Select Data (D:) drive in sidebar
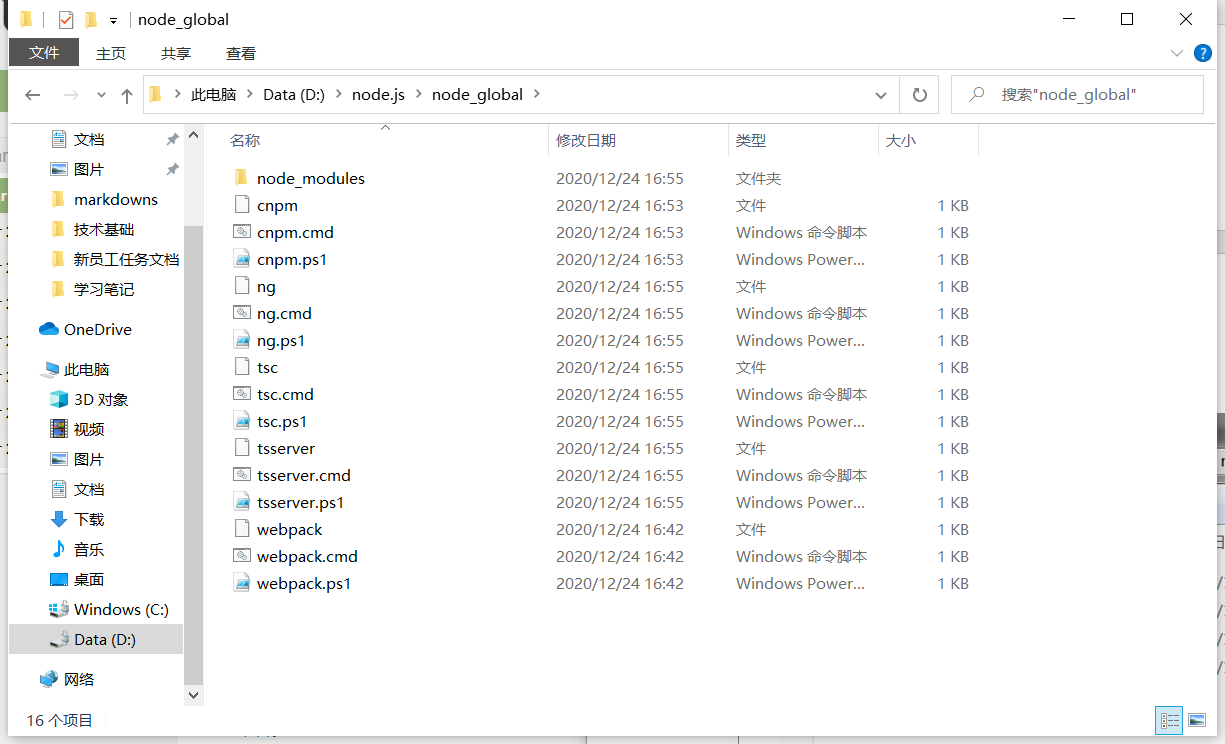Viewport: 1225px width, 744px height. point(105,639)
